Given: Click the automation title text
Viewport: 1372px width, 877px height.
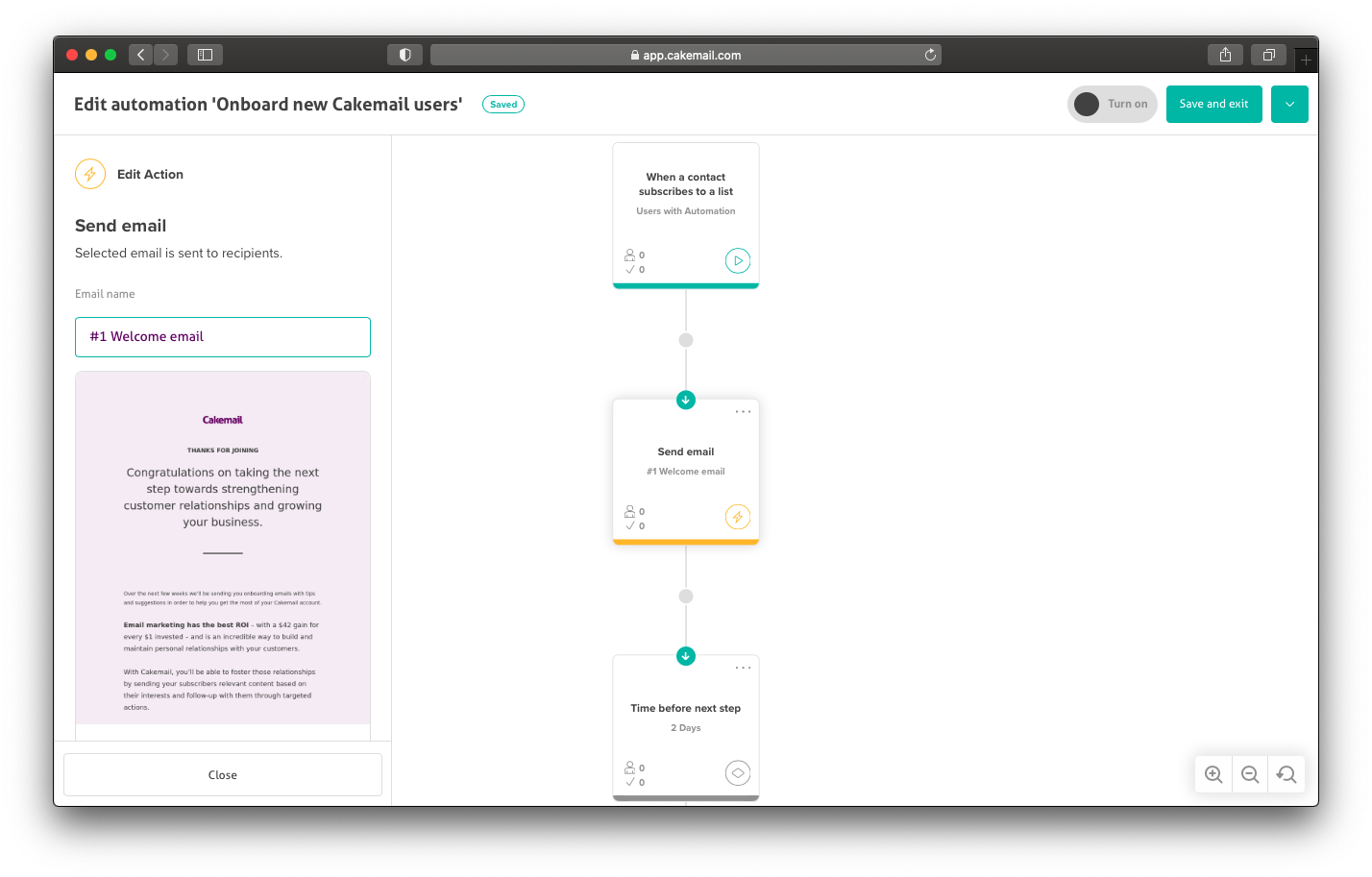Looking at the screenshot, I should click(268, 105).
